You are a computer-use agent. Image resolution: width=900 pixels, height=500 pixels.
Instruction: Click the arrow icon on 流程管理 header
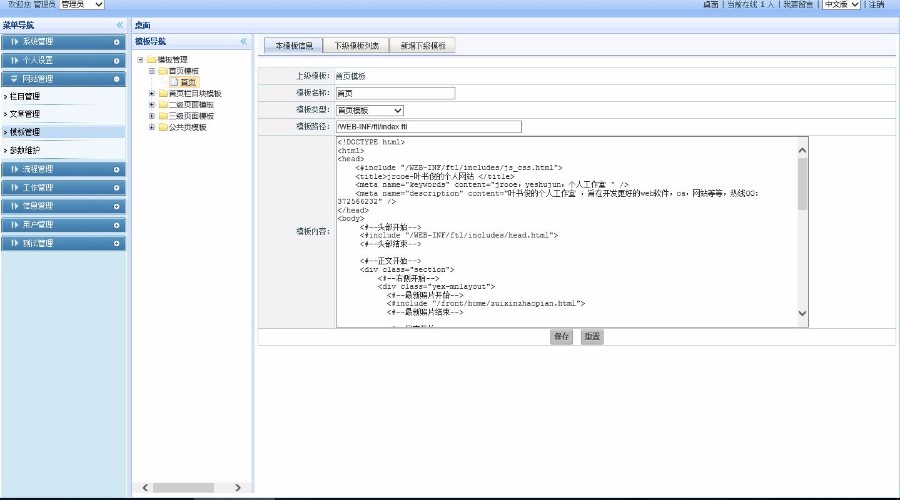[x=15, y=169]
